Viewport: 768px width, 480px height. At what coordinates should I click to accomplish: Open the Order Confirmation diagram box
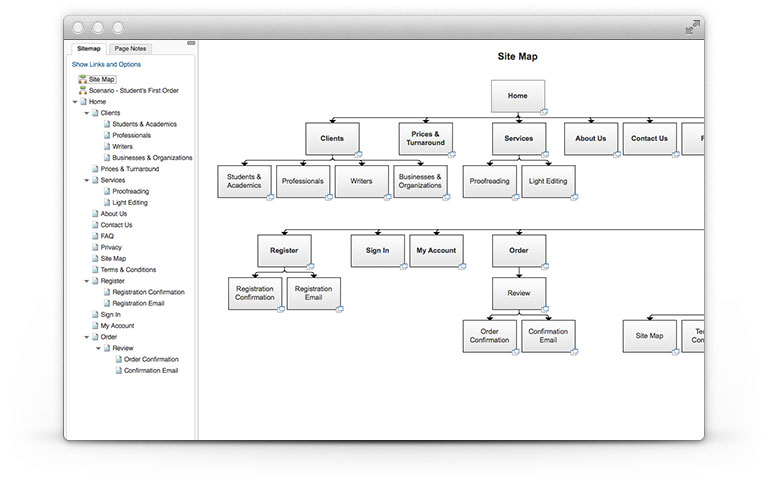click(489, 336)
